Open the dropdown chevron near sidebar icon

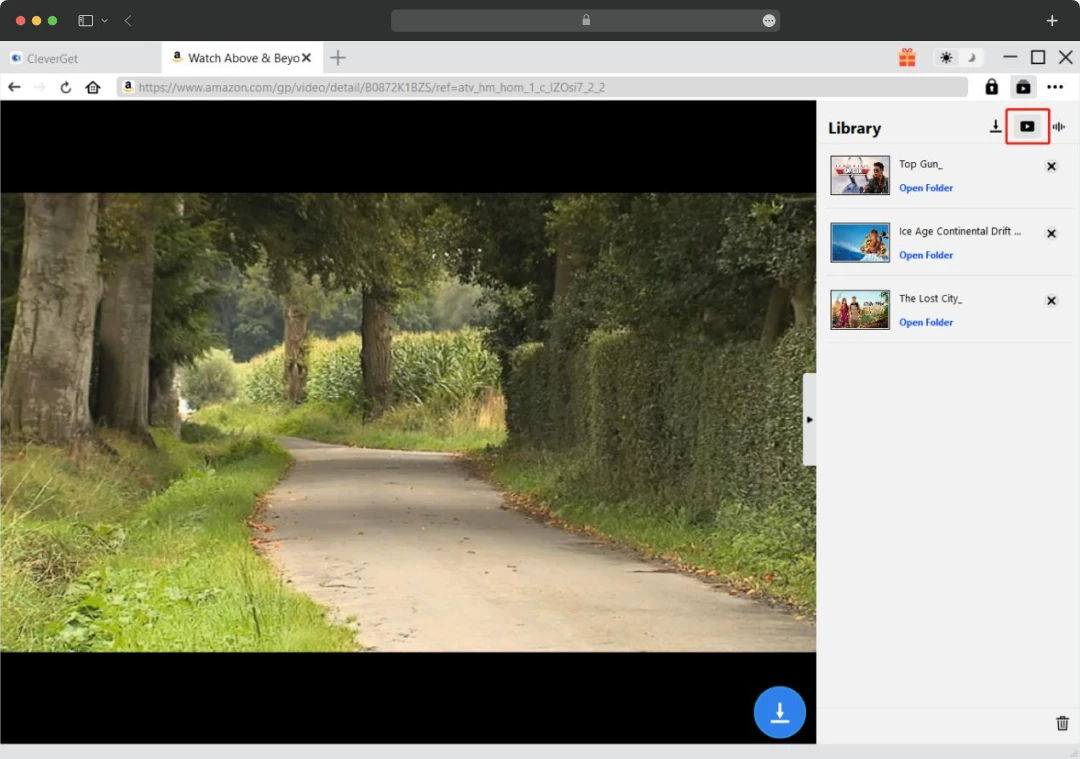(105, 20)
